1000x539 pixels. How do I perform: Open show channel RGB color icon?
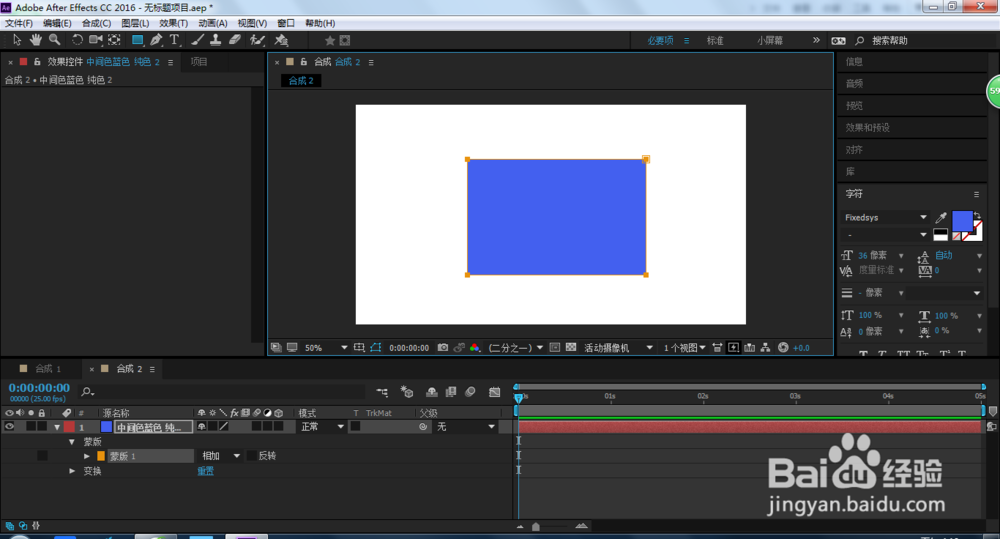point(474,348)
